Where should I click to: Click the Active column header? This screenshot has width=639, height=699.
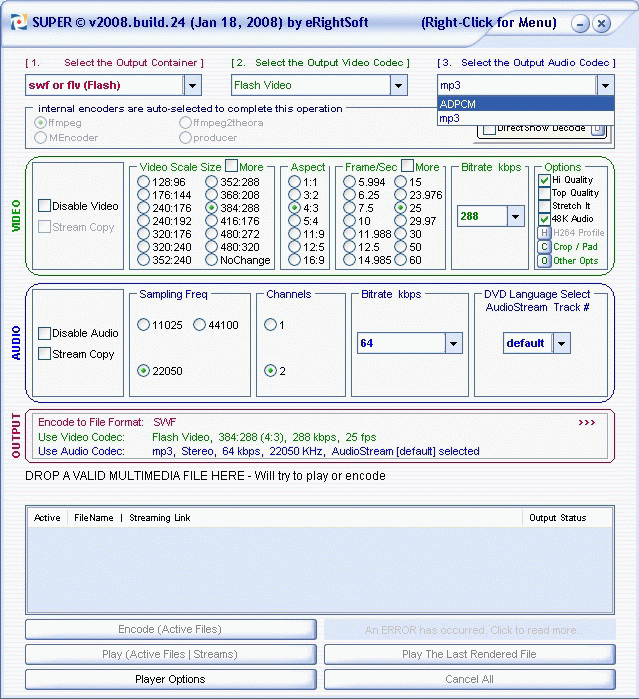tap(47, 518)
